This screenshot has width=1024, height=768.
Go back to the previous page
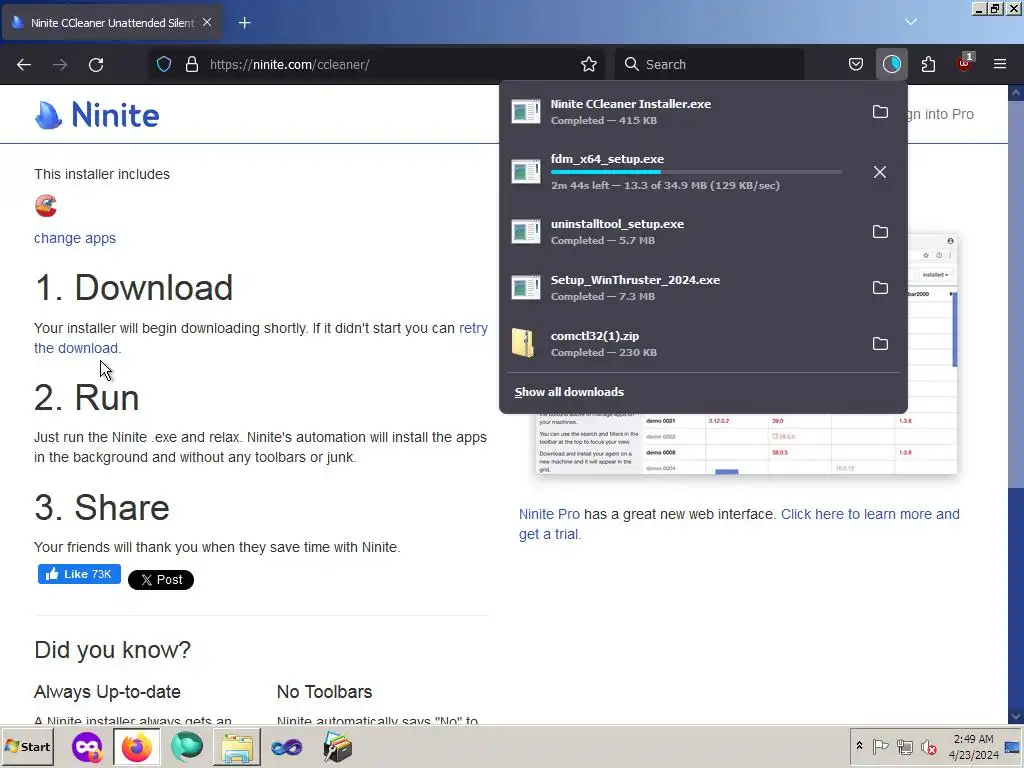click(x=24, y=65)
